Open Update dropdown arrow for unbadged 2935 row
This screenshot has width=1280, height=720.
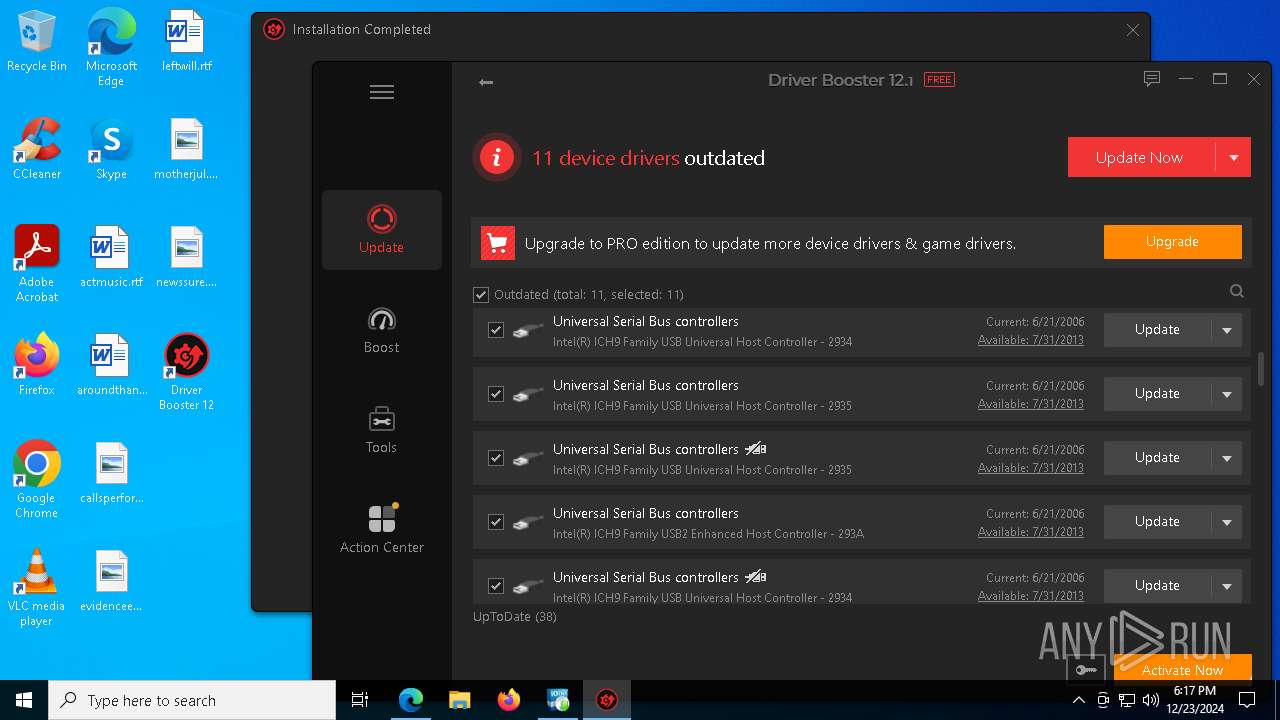pyautogui.click(x=1227, y=394)
